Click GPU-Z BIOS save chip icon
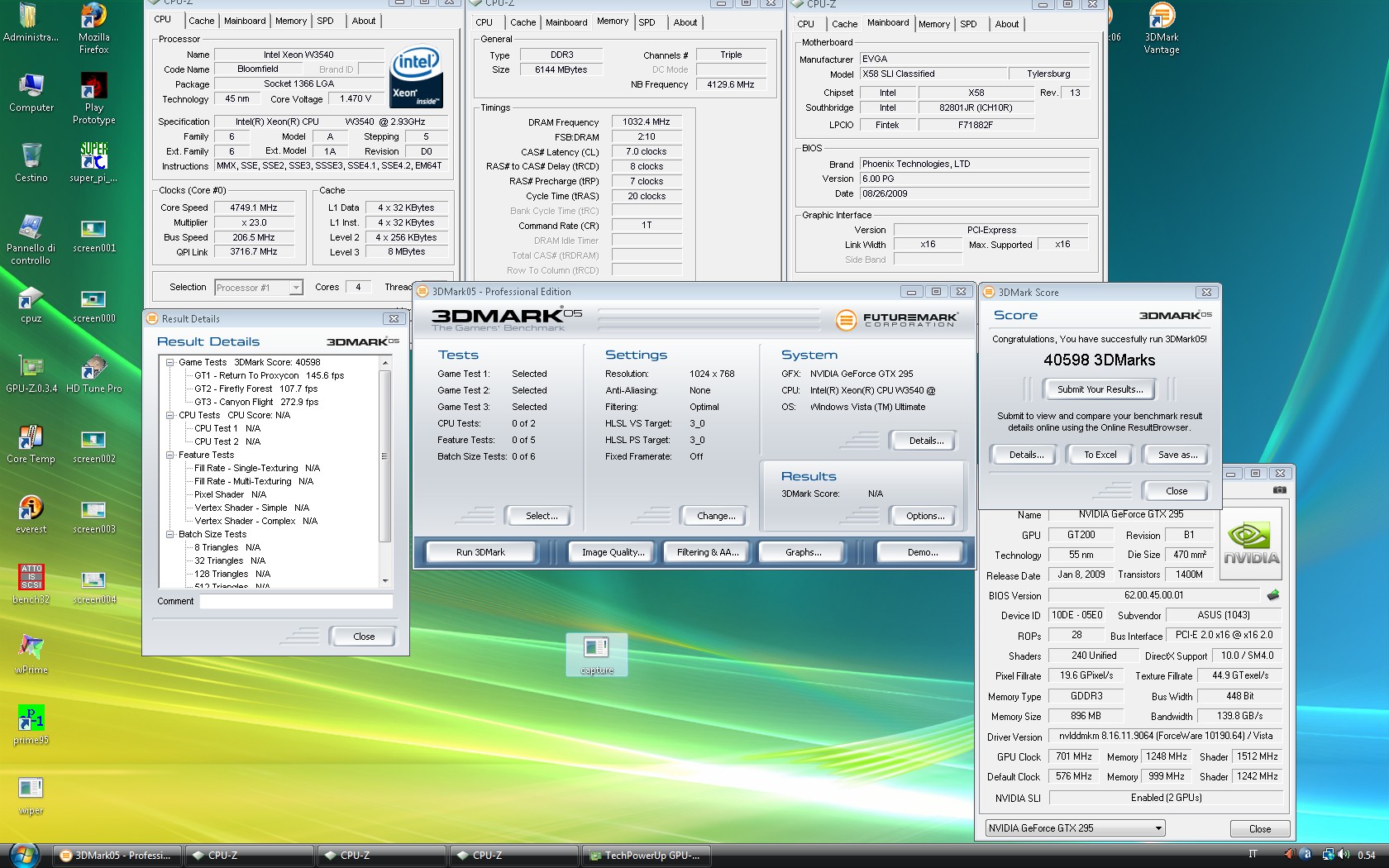 (x=1273, y=594)
